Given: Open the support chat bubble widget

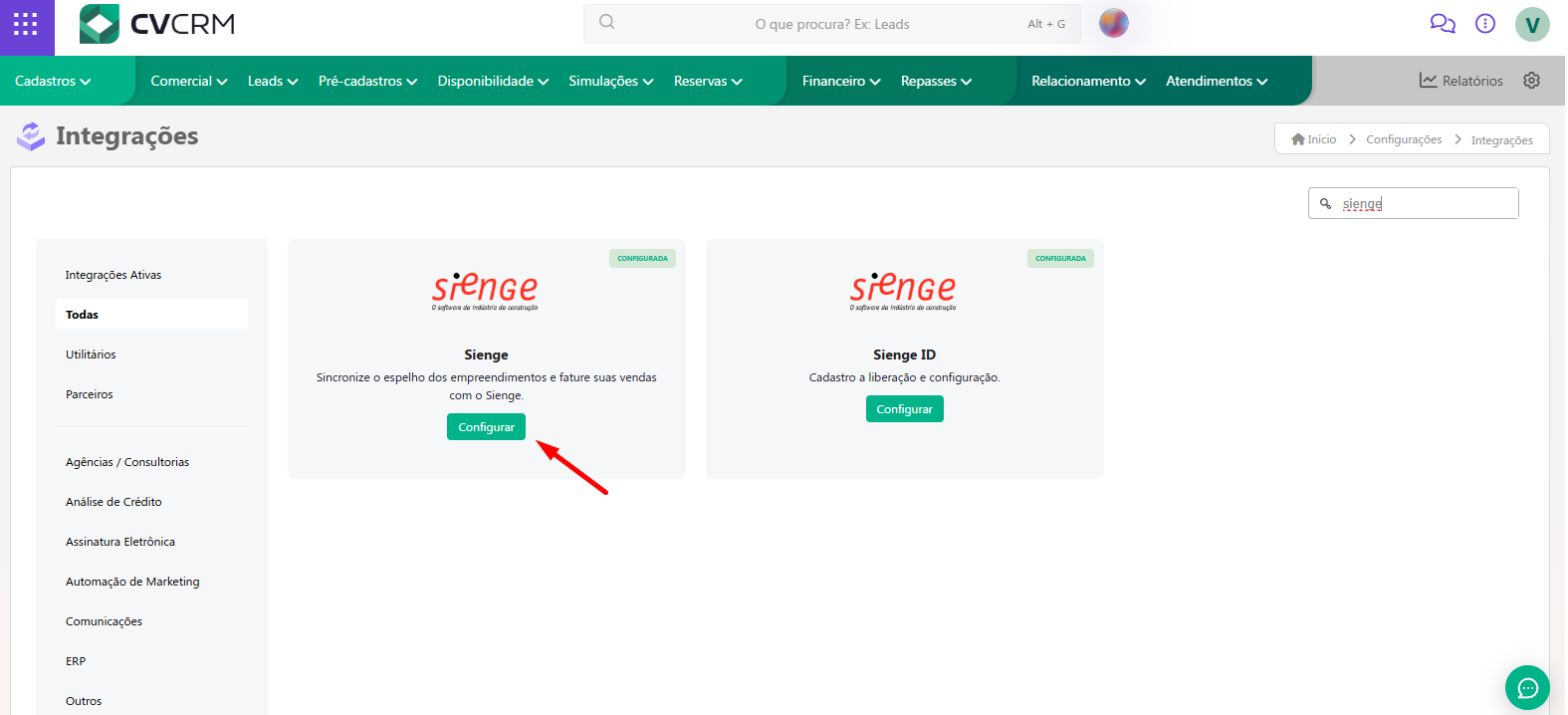Looking at the screenshot, I should 1527,687.
